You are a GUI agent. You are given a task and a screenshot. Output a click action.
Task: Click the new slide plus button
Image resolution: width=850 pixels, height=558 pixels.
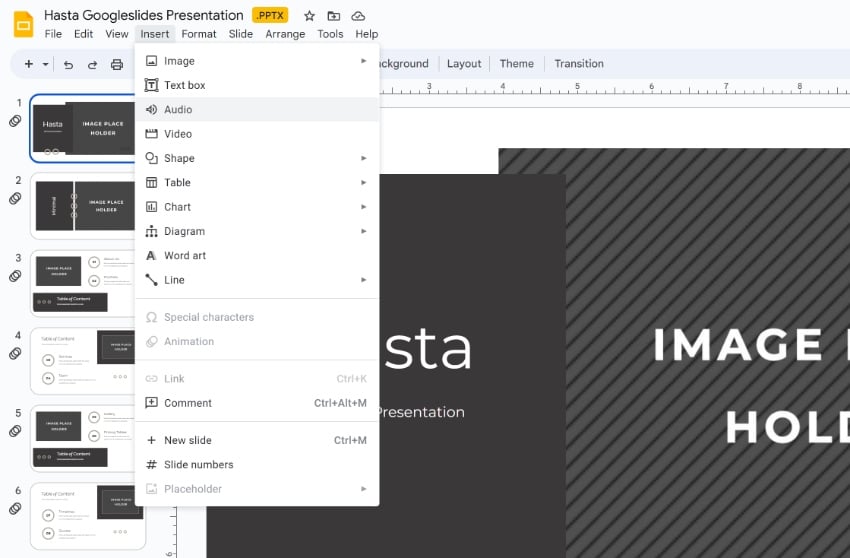(28, 64)
